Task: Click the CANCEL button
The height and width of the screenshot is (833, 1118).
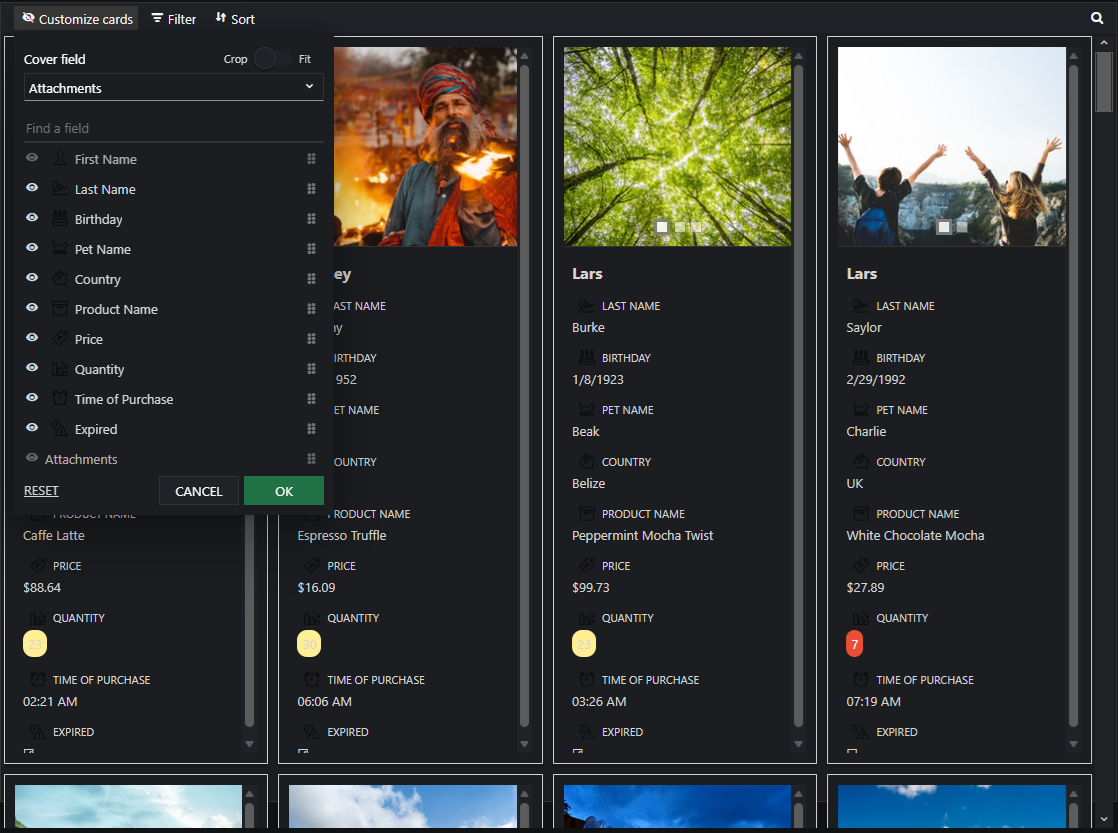Action: (x=199, y=491)
